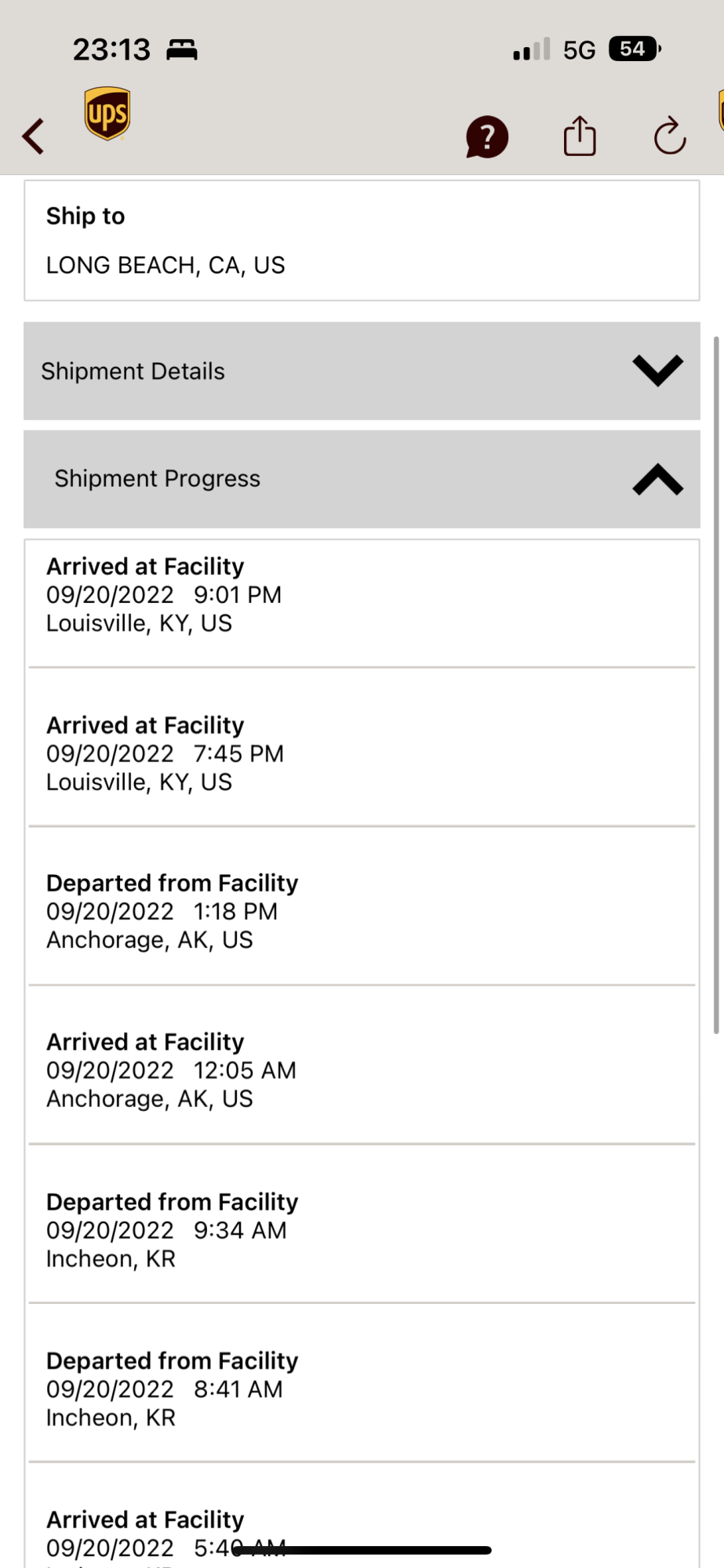This screenshot has height=1568, width=724.
Task: Tap the Shipment Progress up chevron
Action: (657, 480)
